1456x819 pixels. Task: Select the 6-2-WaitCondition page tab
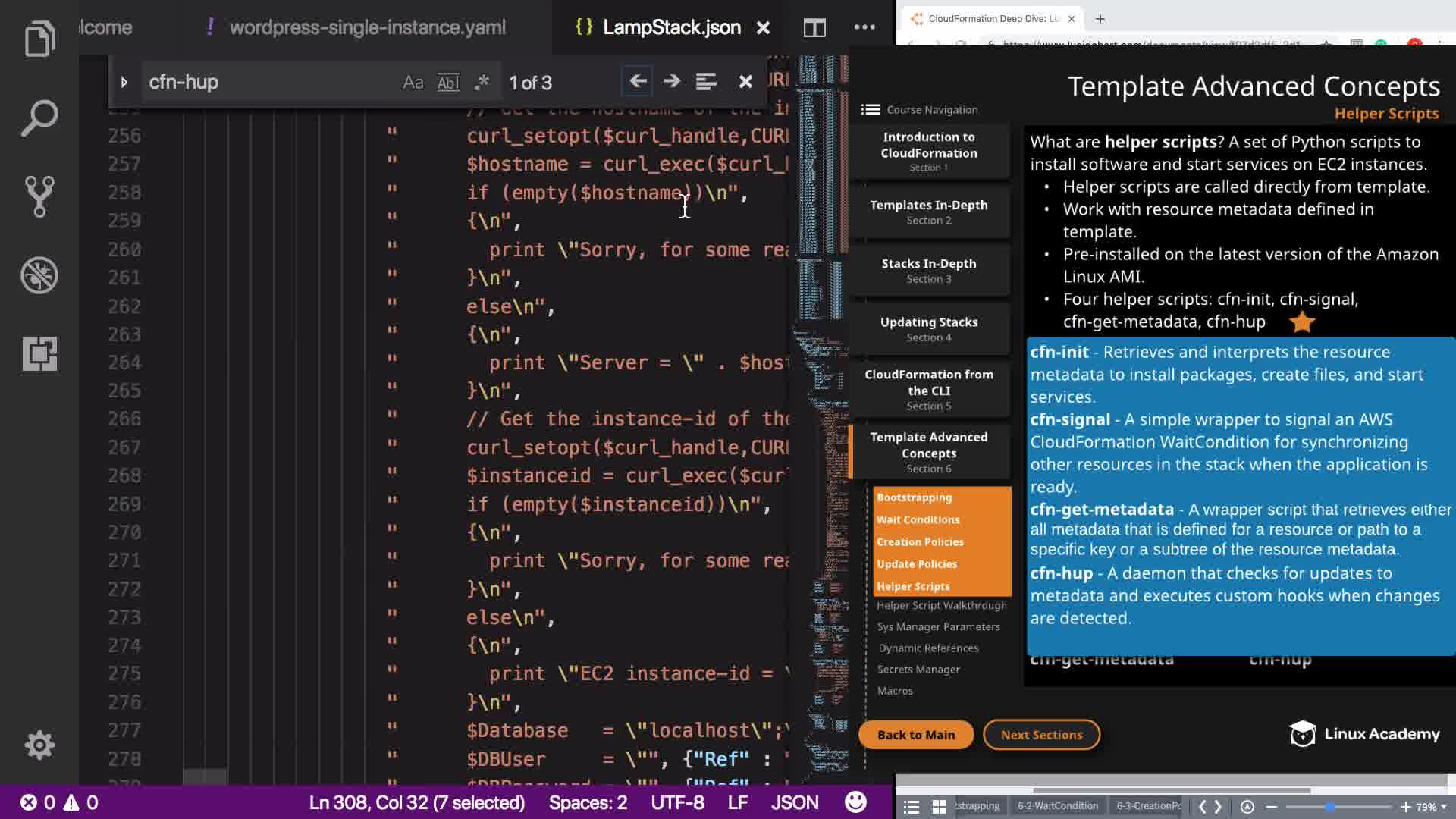click(1057, 806)
